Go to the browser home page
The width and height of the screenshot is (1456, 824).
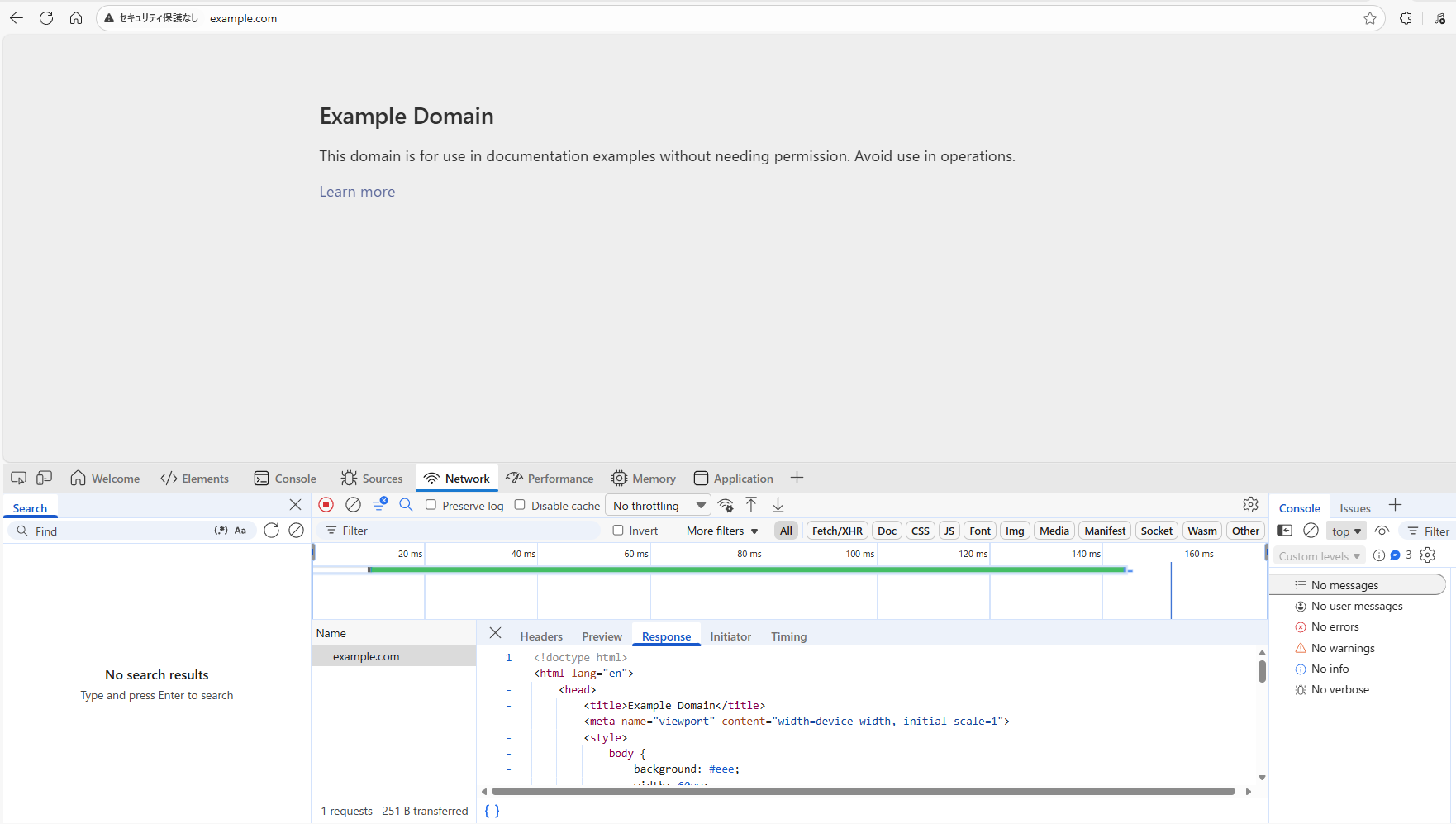76,18
